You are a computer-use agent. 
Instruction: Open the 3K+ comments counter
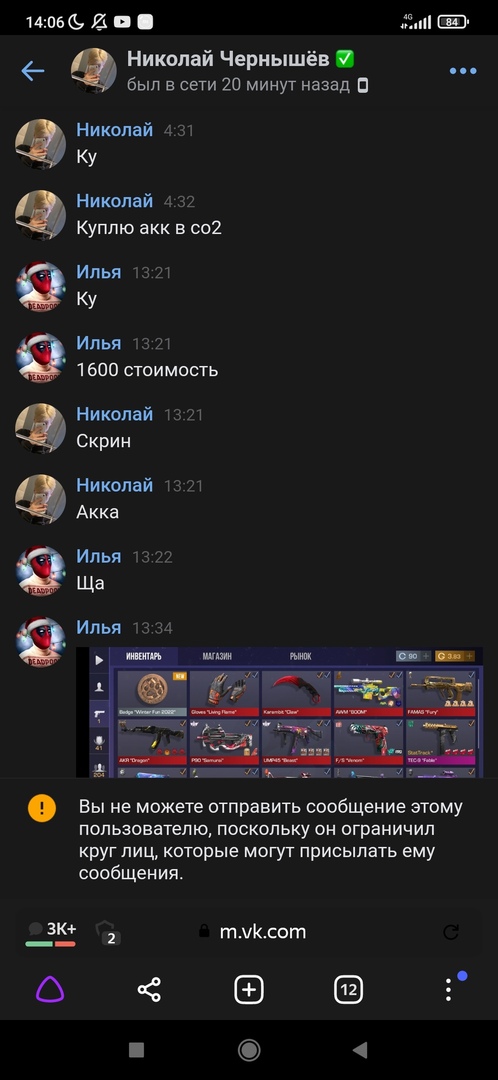click(x=51, y=933)
